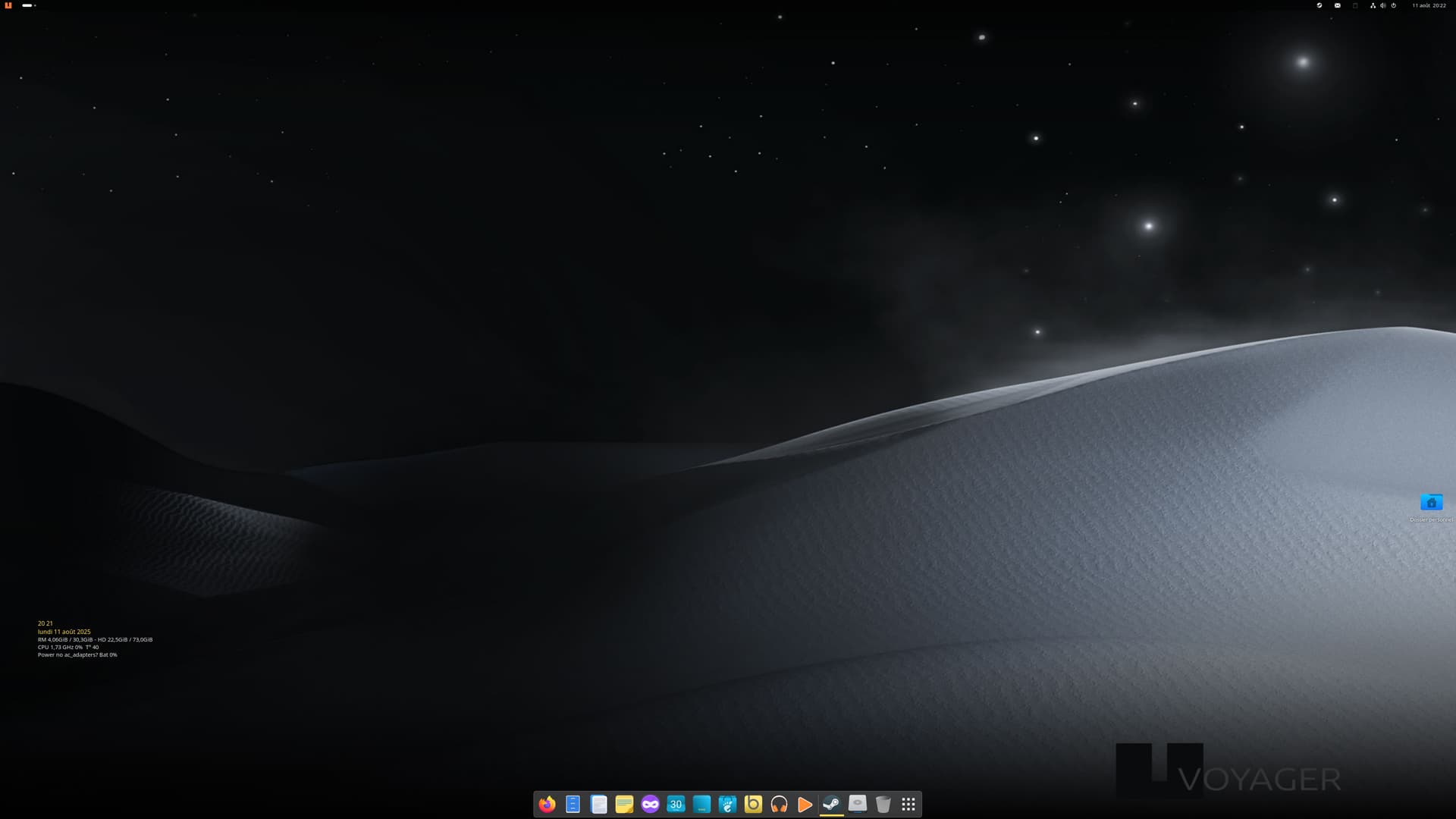Open the file manager in dock

coord(573,804)
